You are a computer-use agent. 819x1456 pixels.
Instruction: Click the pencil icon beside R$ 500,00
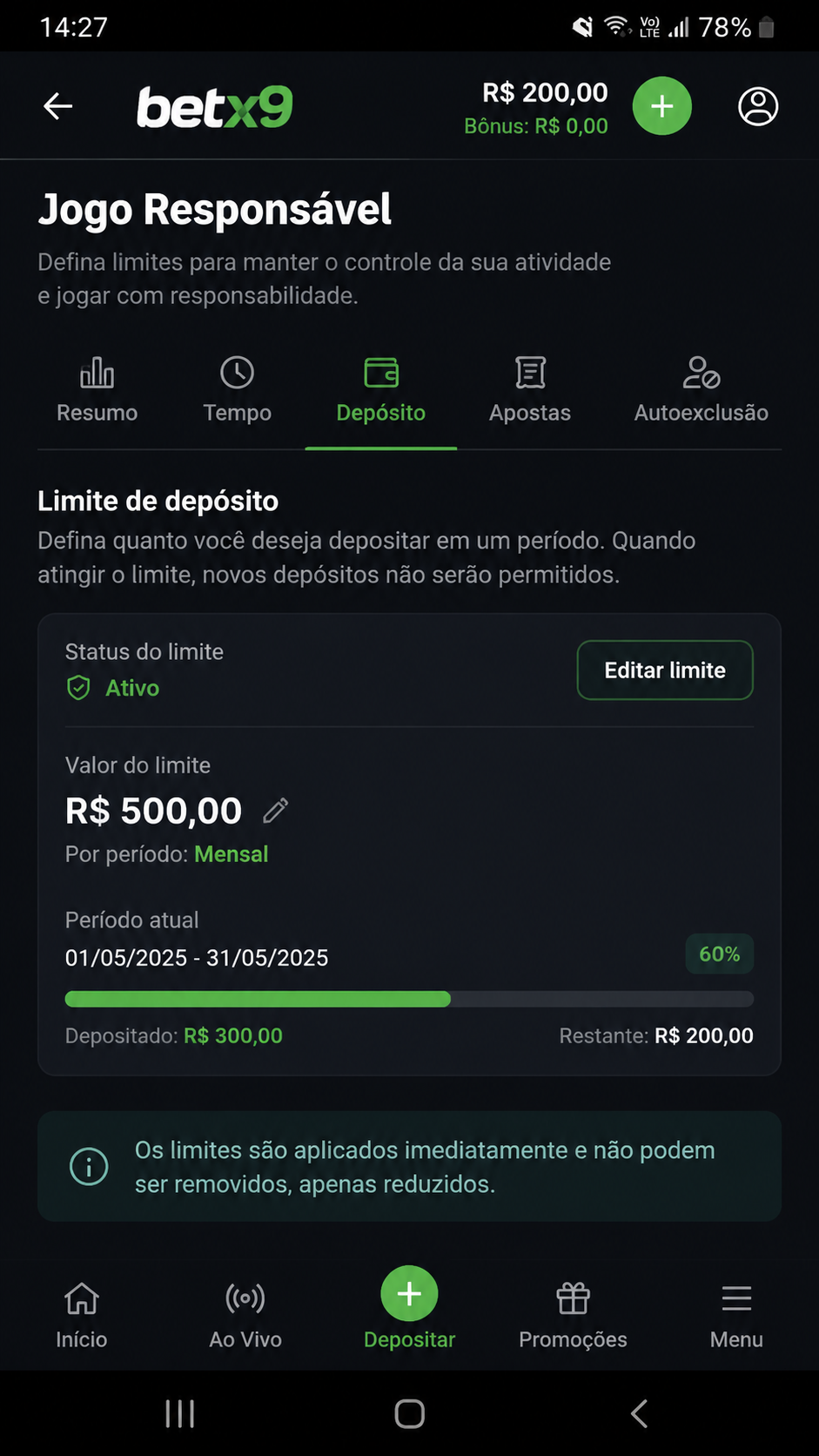[275, 811]
